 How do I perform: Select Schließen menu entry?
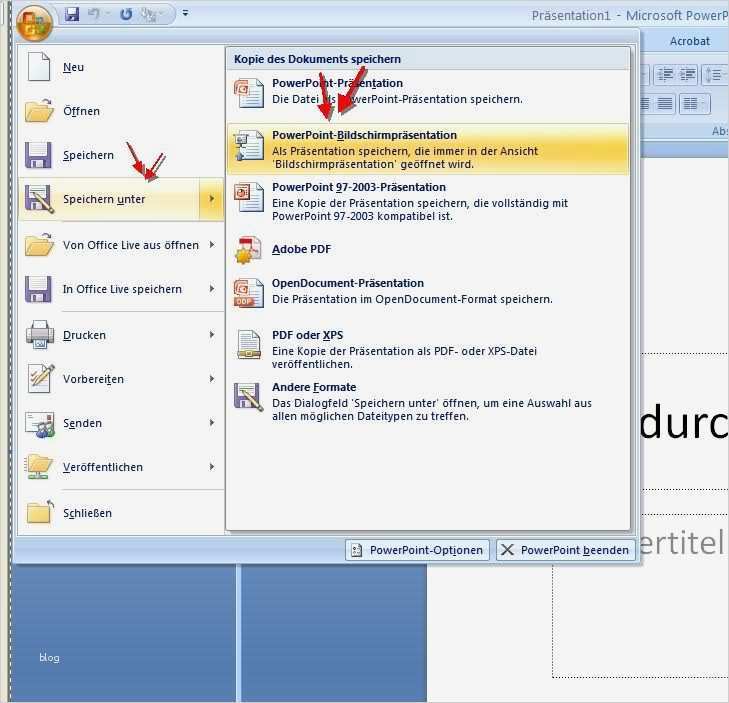[x=121, y=513]
